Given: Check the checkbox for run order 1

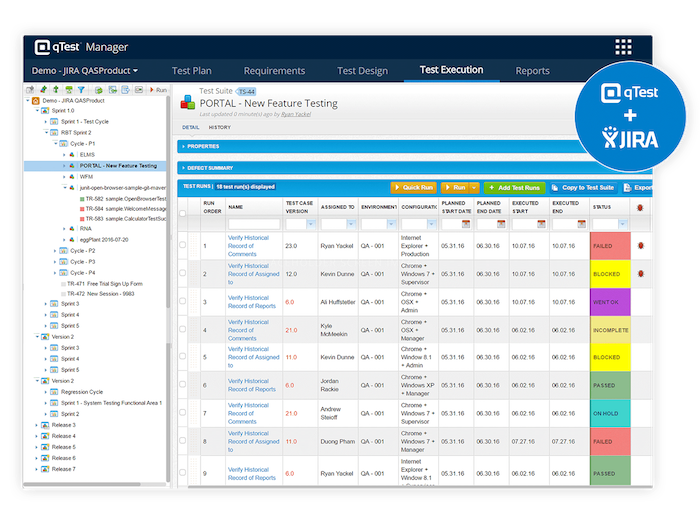Looking at the screenshot, I should pos(182,244).
